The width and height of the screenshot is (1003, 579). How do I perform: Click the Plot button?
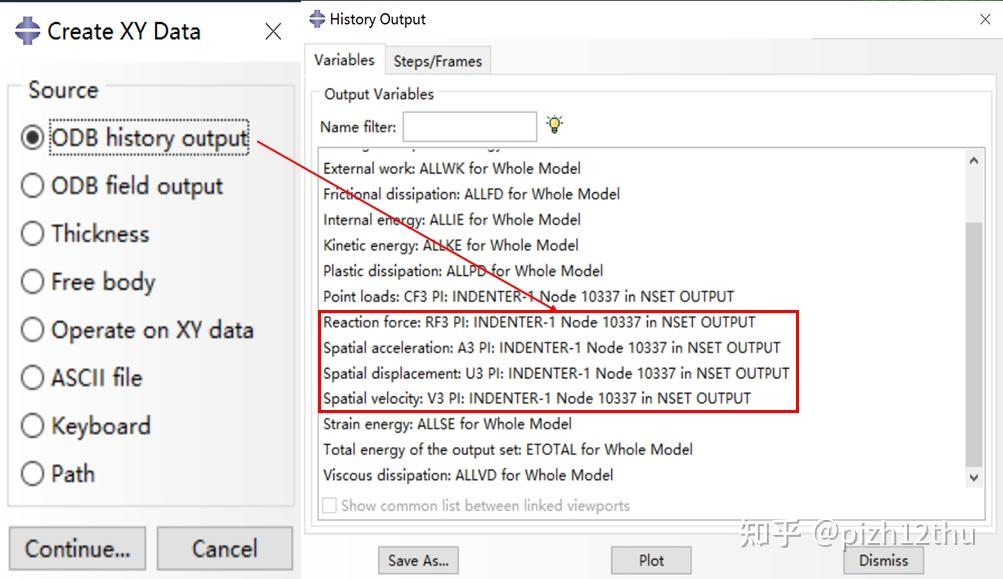[651, 560]
